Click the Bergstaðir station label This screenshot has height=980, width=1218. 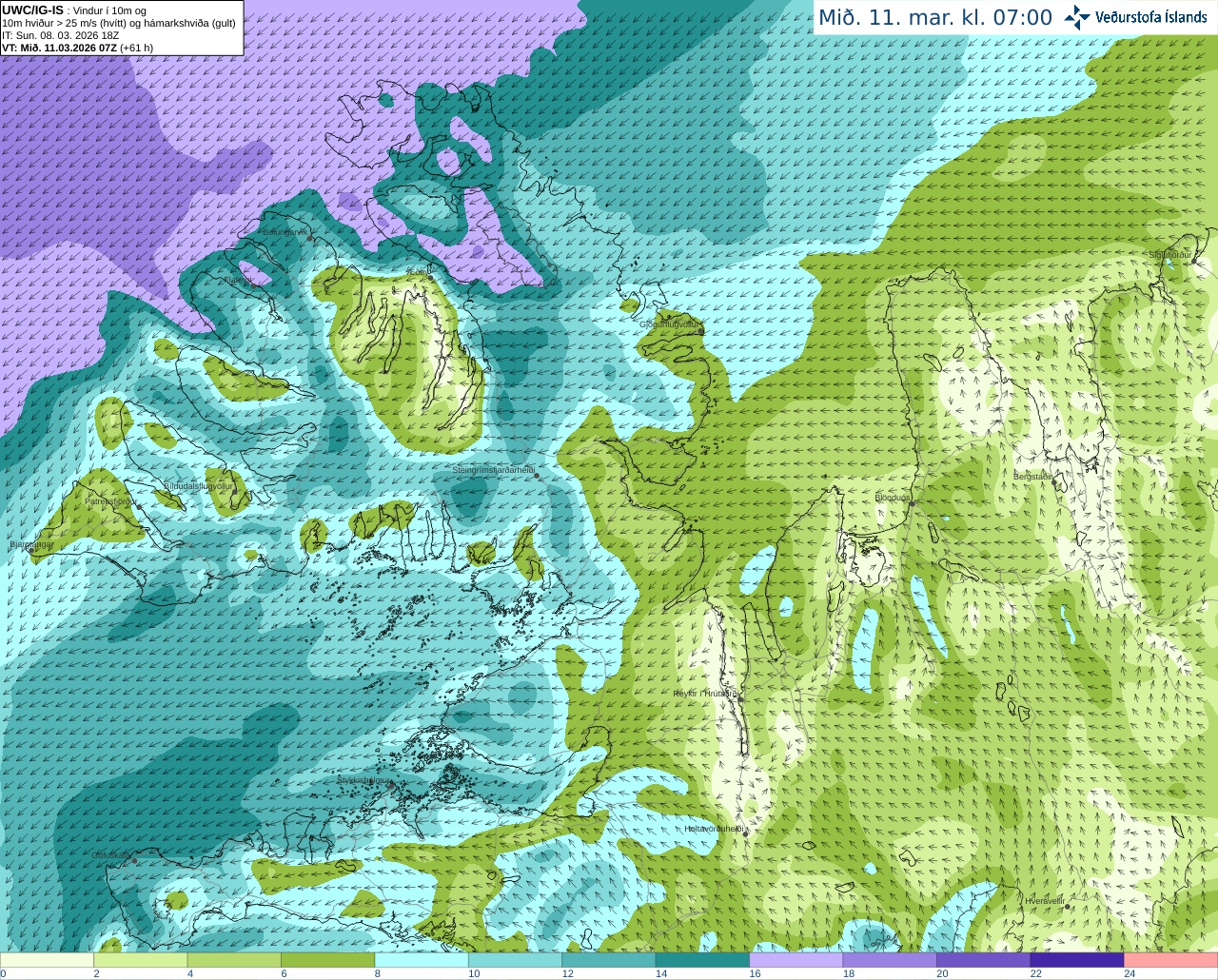[1033, 476]
